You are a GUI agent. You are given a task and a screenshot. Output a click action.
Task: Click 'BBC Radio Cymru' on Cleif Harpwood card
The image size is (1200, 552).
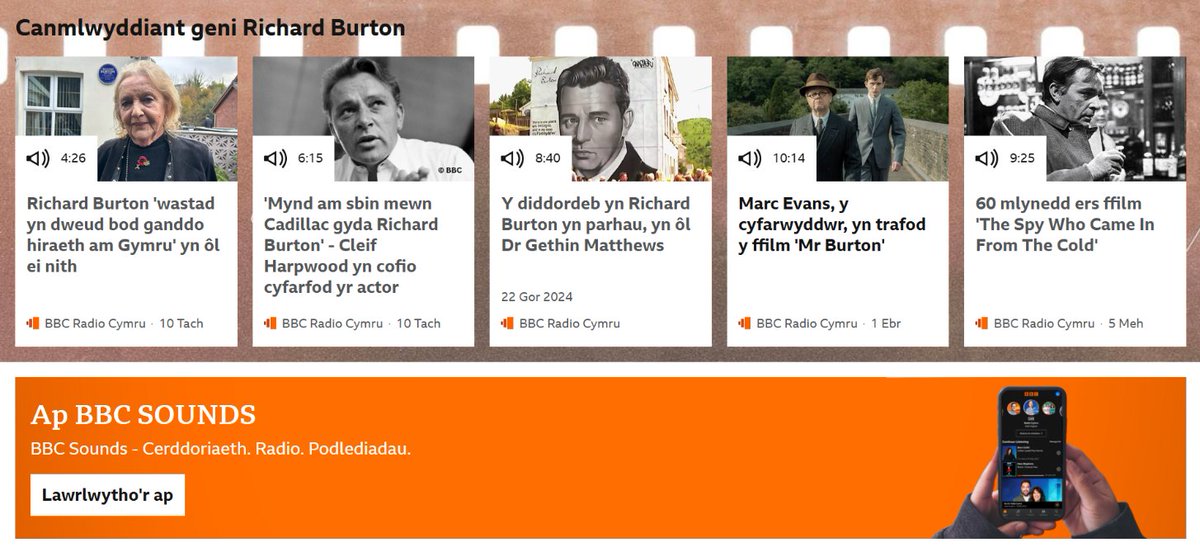click(x=333, y=323)
